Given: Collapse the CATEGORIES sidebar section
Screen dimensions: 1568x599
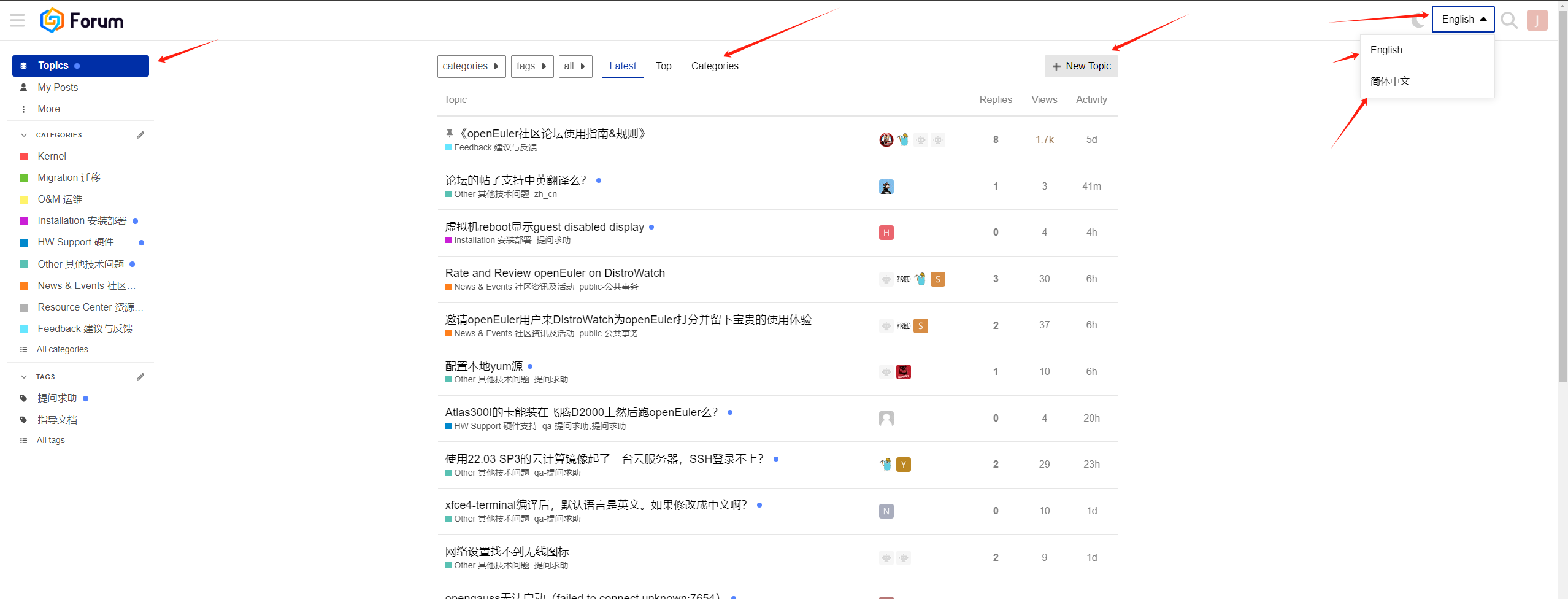Looking at the screenshot, I should pos(24,135).
